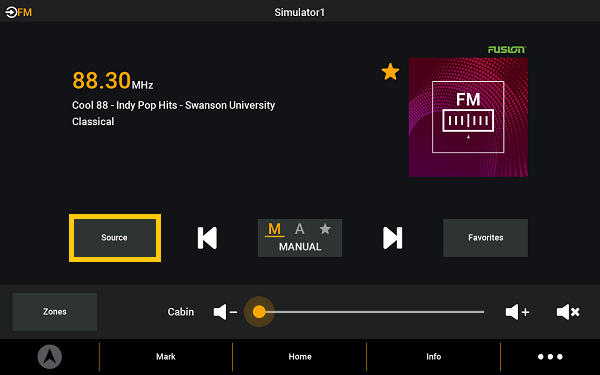Skip to next station

point(393,238)
